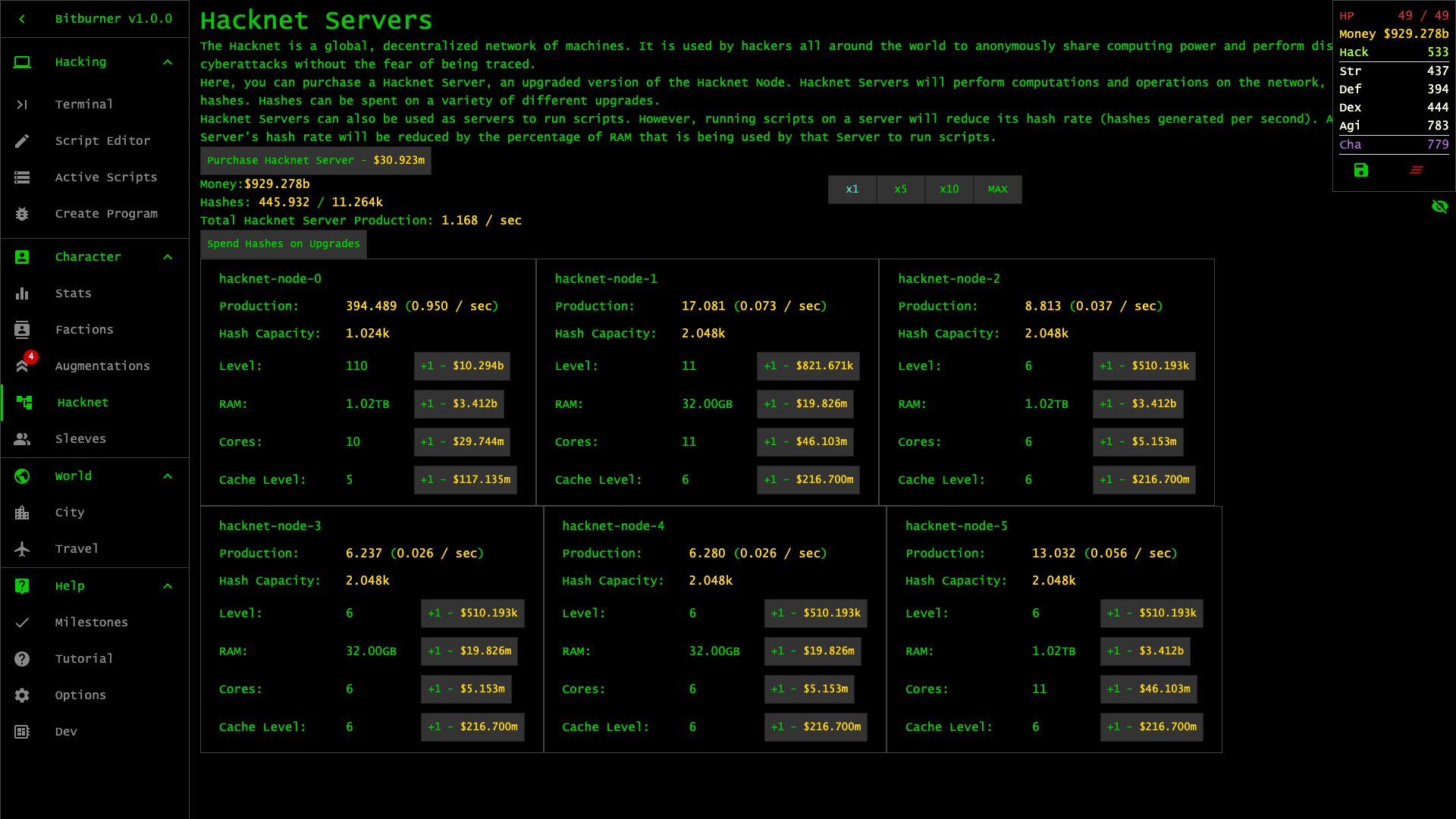Viewport: 1456px width, 819px height.
Task: Click the Script Editor pencil icon
Action: (22, 141)
